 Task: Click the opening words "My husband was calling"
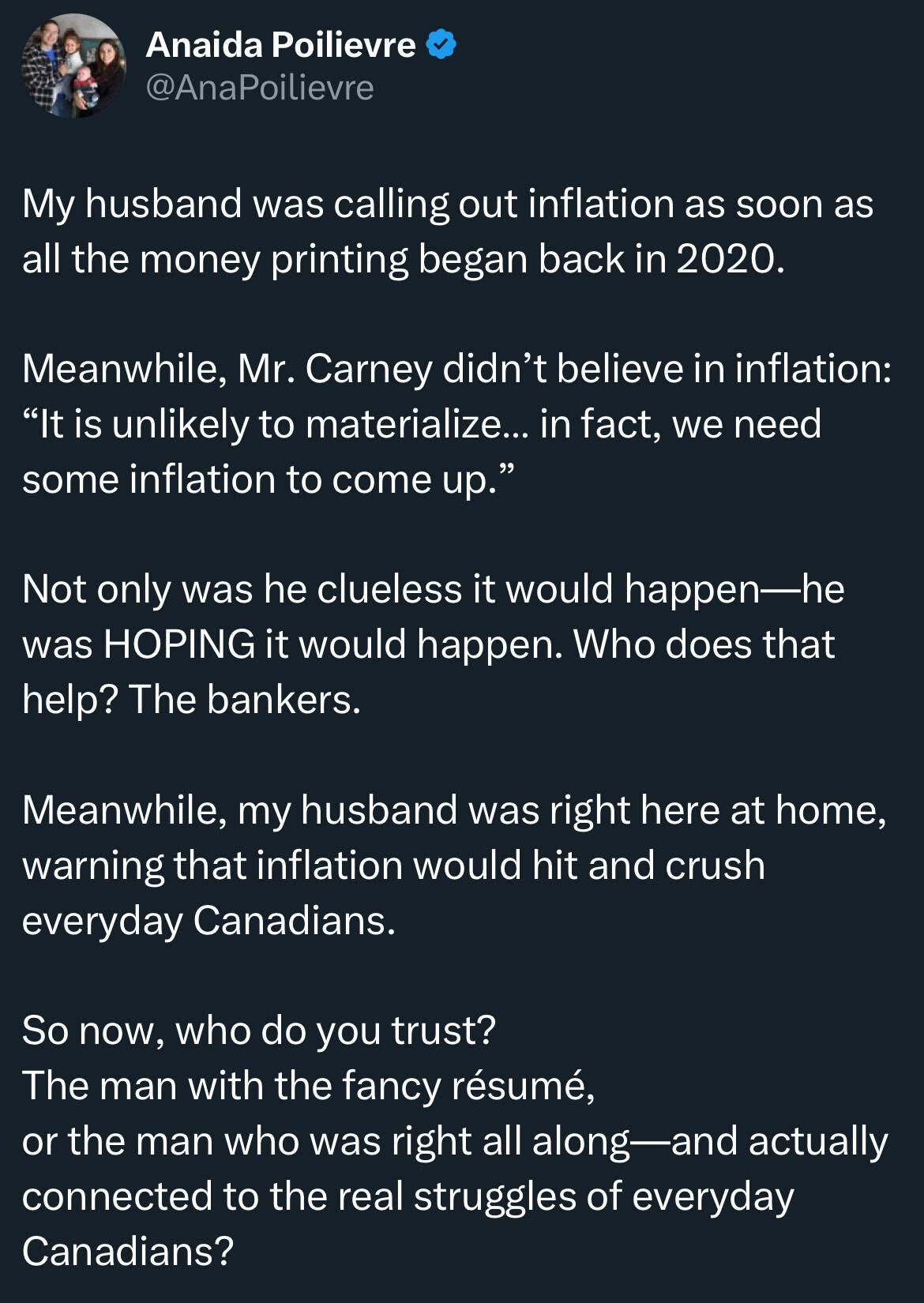[235, 204]
